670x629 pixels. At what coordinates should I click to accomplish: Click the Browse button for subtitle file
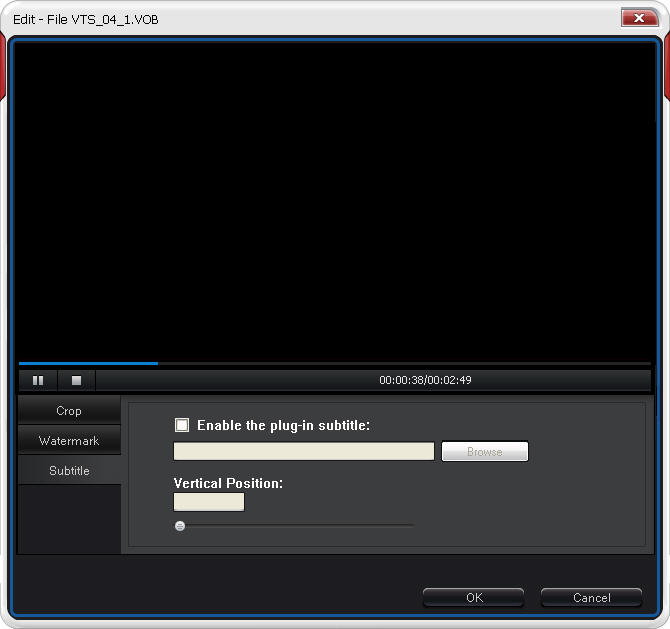(485, 452)
